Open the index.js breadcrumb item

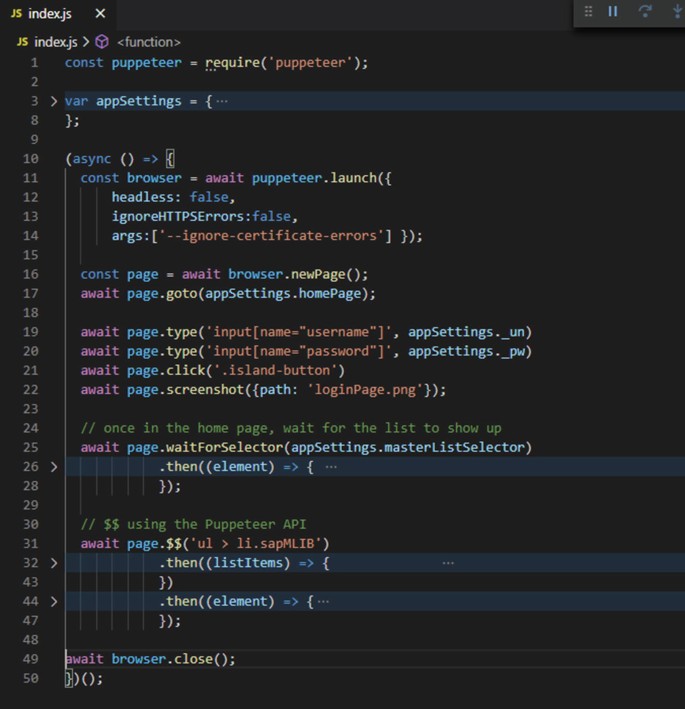click(56, 42)
